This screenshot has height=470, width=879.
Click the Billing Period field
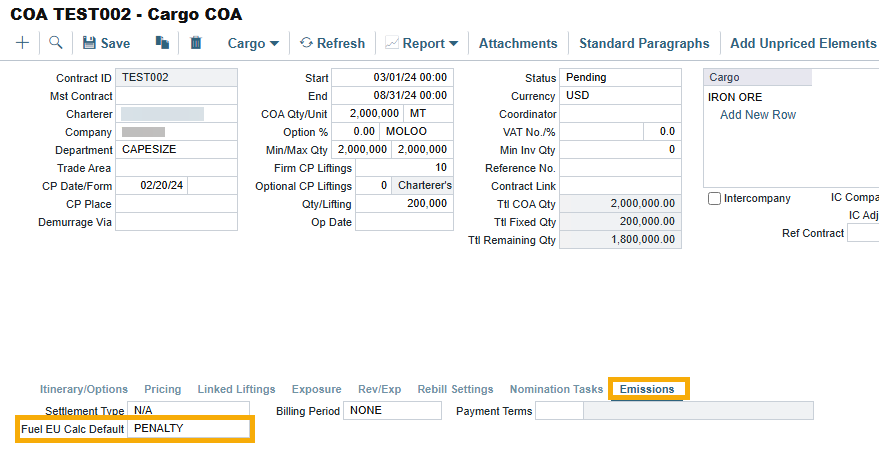click(392, 411)
